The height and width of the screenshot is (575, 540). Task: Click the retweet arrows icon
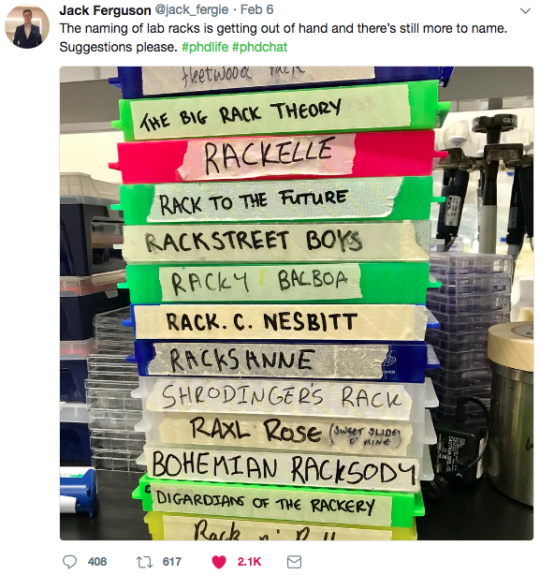click(x=145, y=561)
